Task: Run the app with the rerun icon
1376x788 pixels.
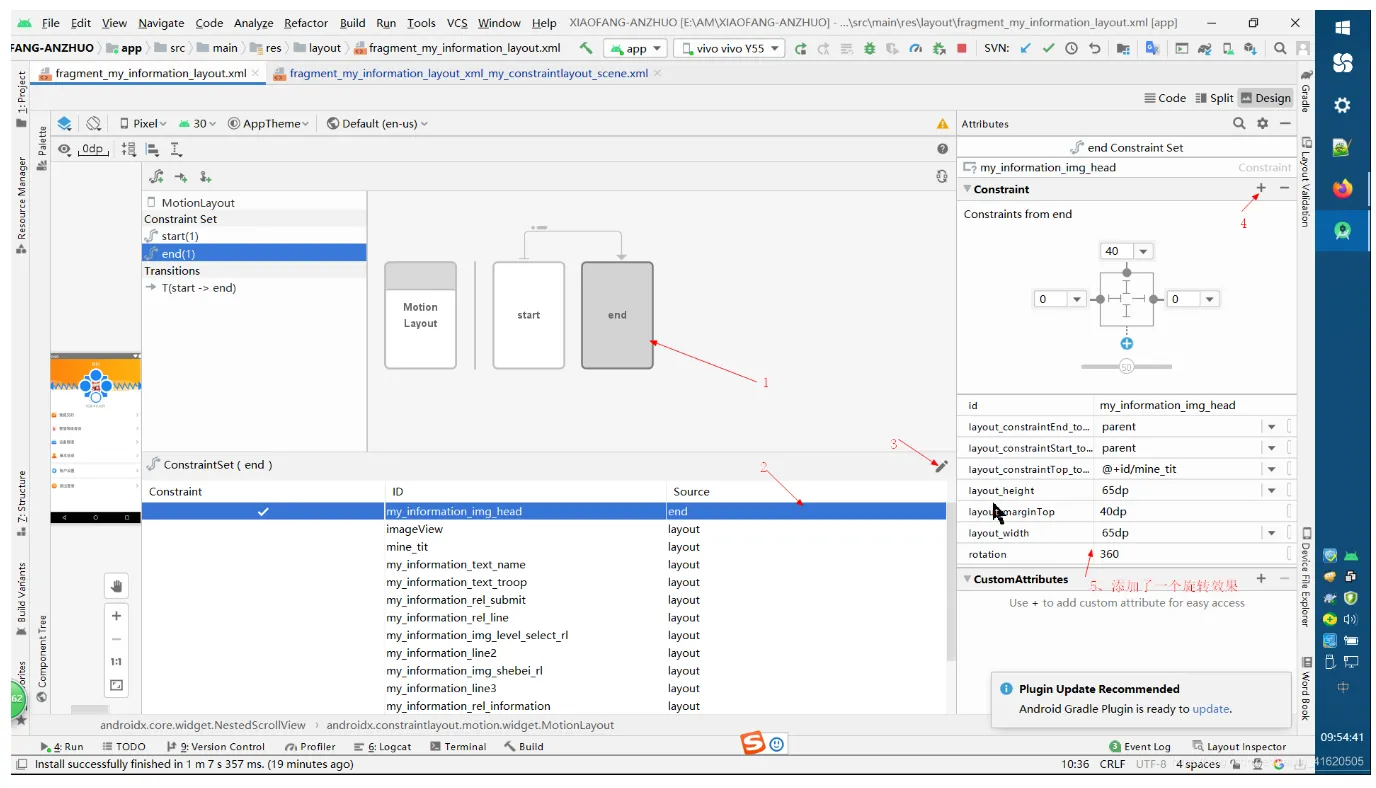Action: (x=801, y=48)
